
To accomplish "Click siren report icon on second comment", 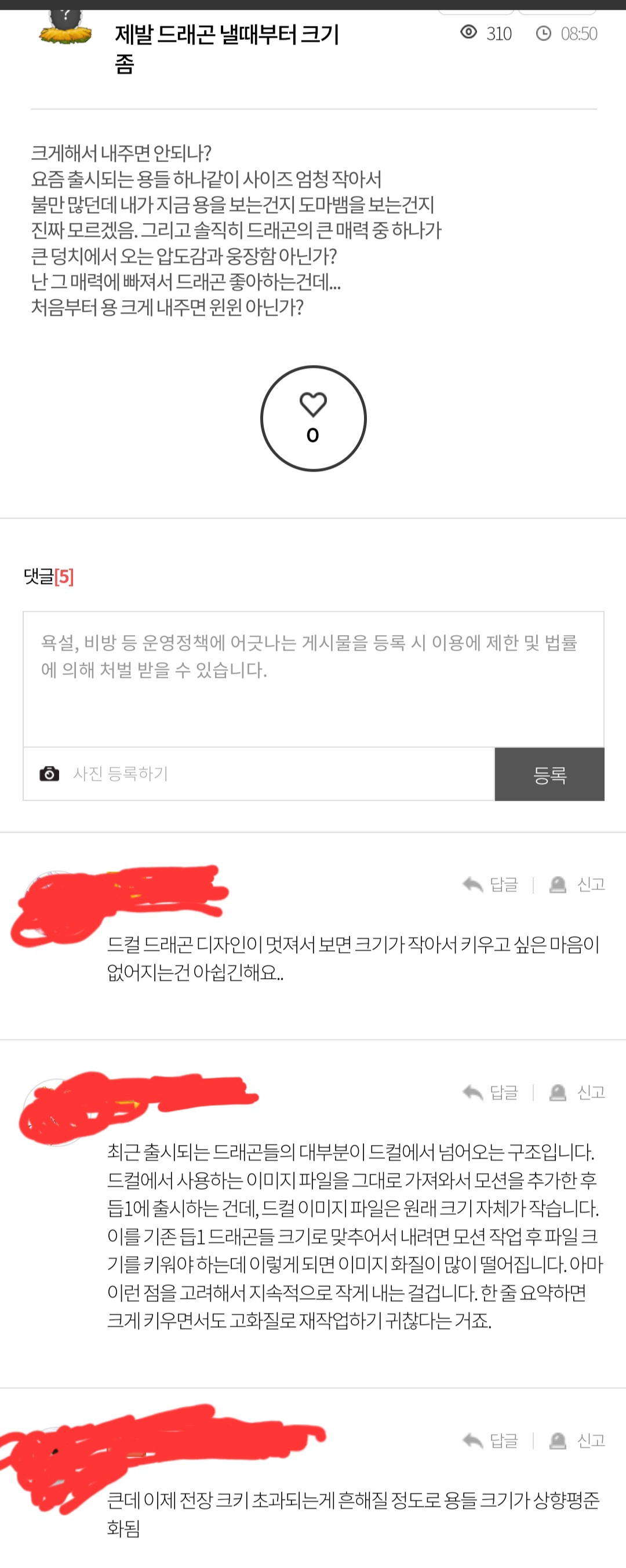I will click(558, 1093).
